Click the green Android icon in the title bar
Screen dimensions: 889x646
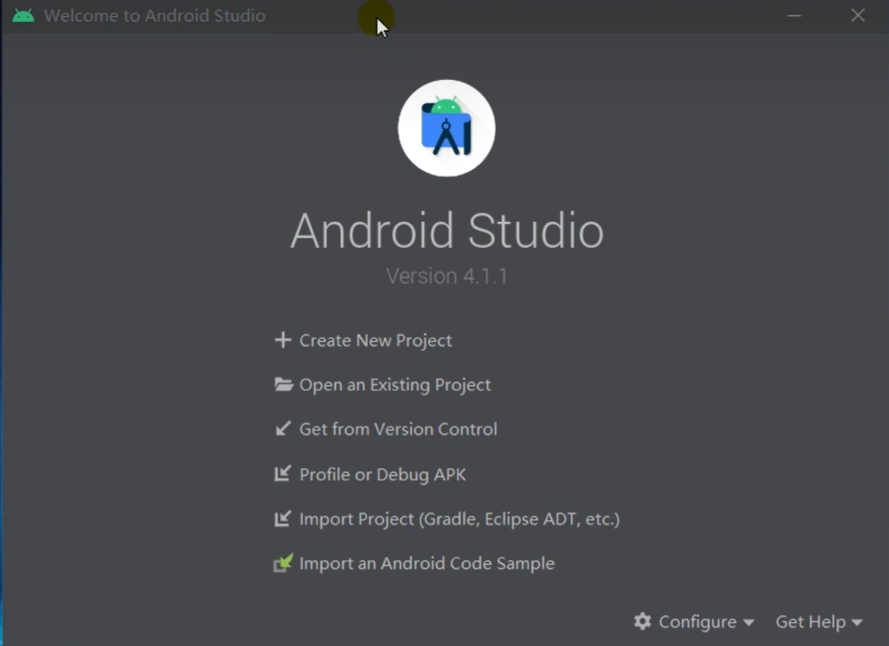(23, 15)
